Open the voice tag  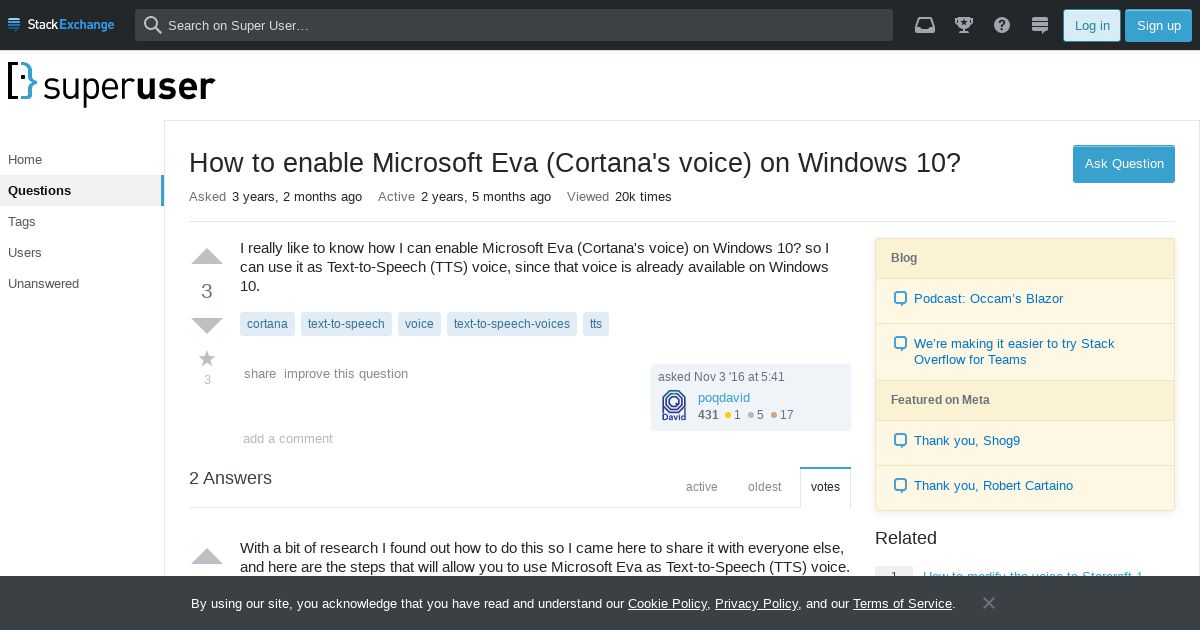coord(419,324)
